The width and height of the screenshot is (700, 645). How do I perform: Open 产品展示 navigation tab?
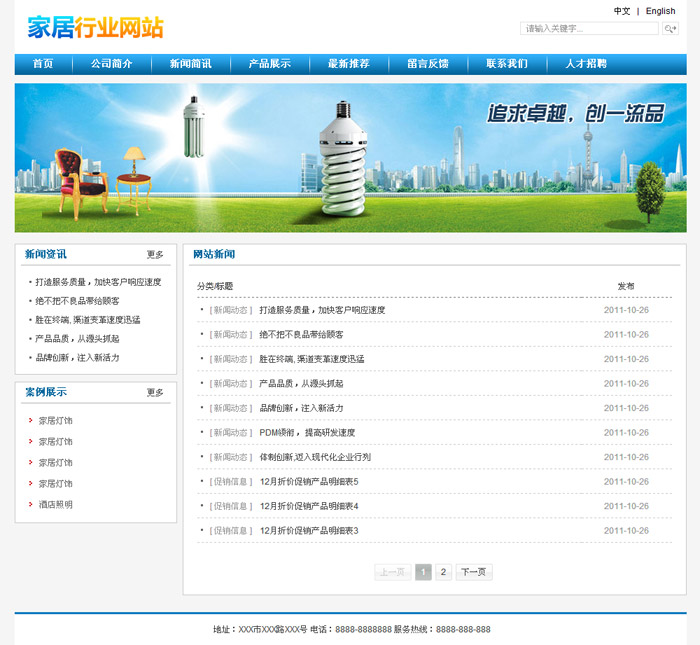click(269, 64)
